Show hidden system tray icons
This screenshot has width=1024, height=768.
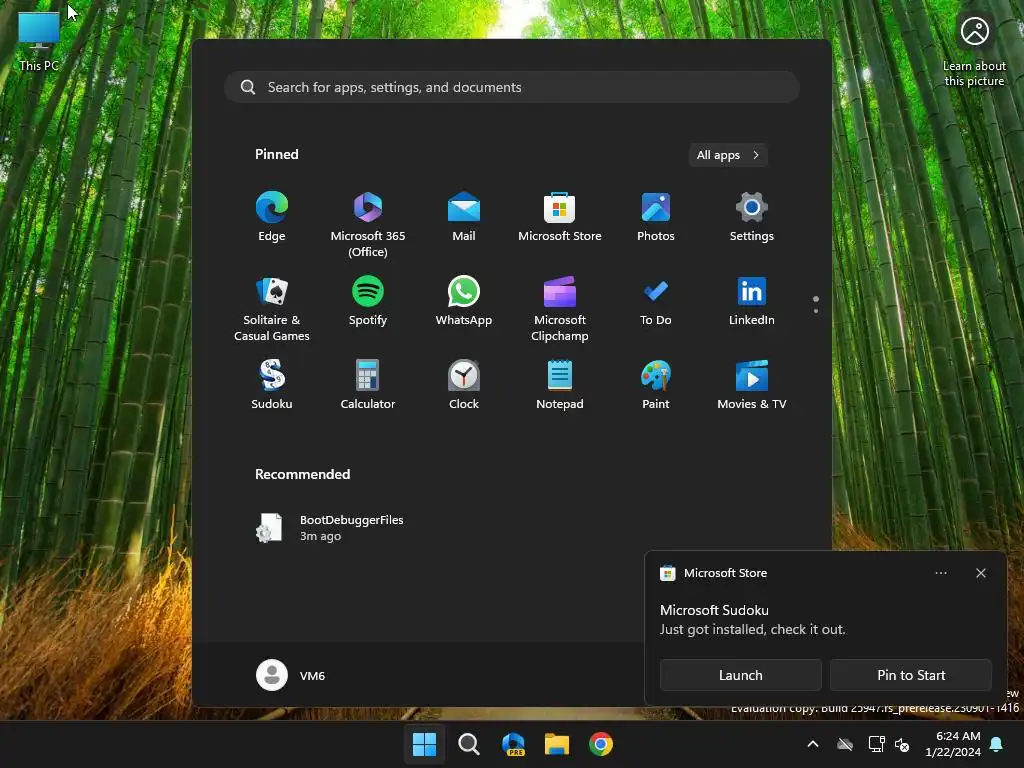[x=813, y=744]
